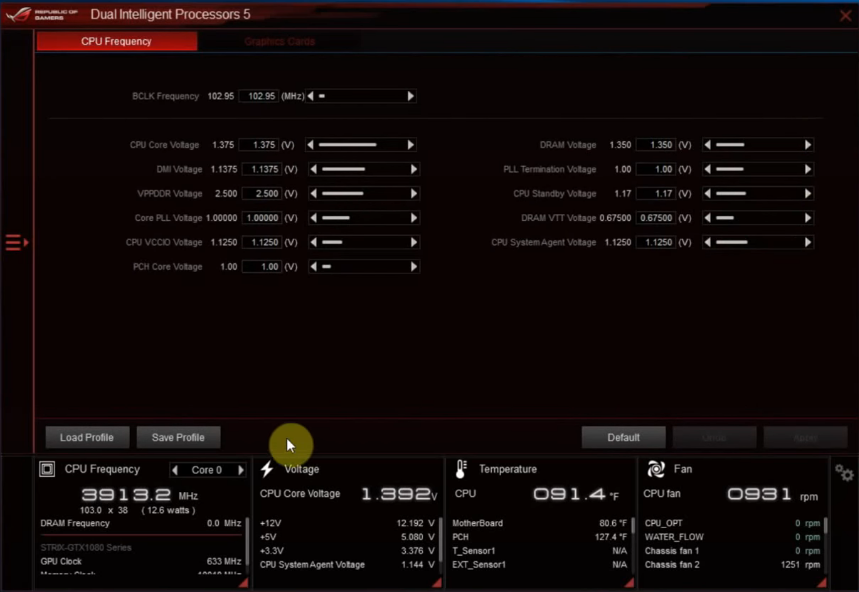
Task: Click the CPU System Agent Voltage slider
Action: pos(758,242)
